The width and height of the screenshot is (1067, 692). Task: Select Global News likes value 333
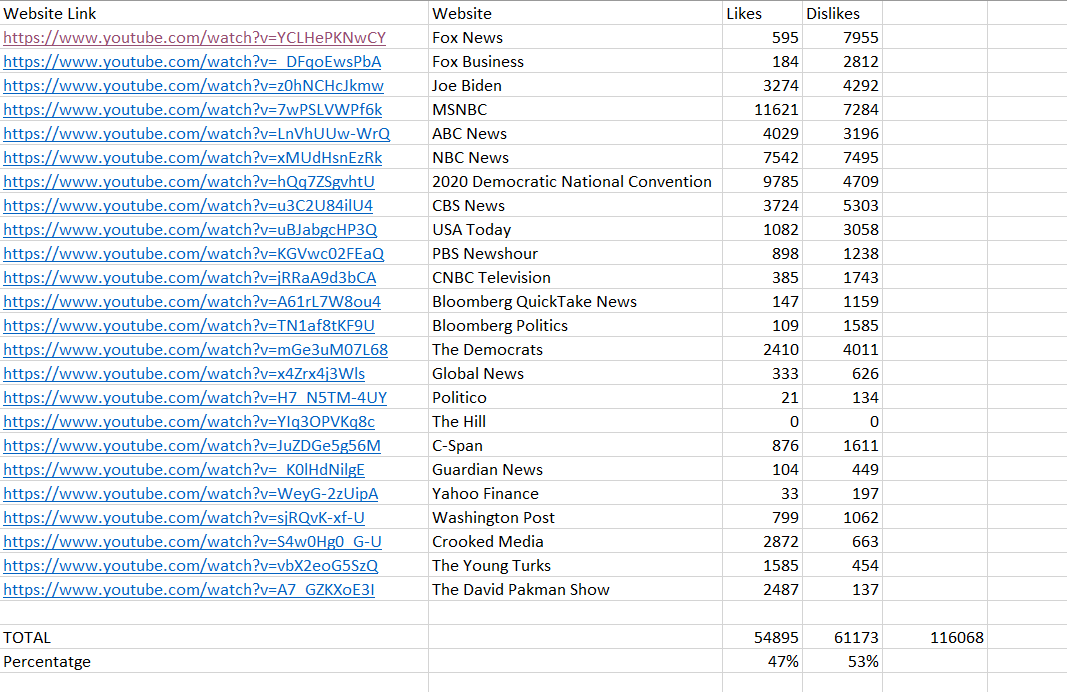point(763,374)
